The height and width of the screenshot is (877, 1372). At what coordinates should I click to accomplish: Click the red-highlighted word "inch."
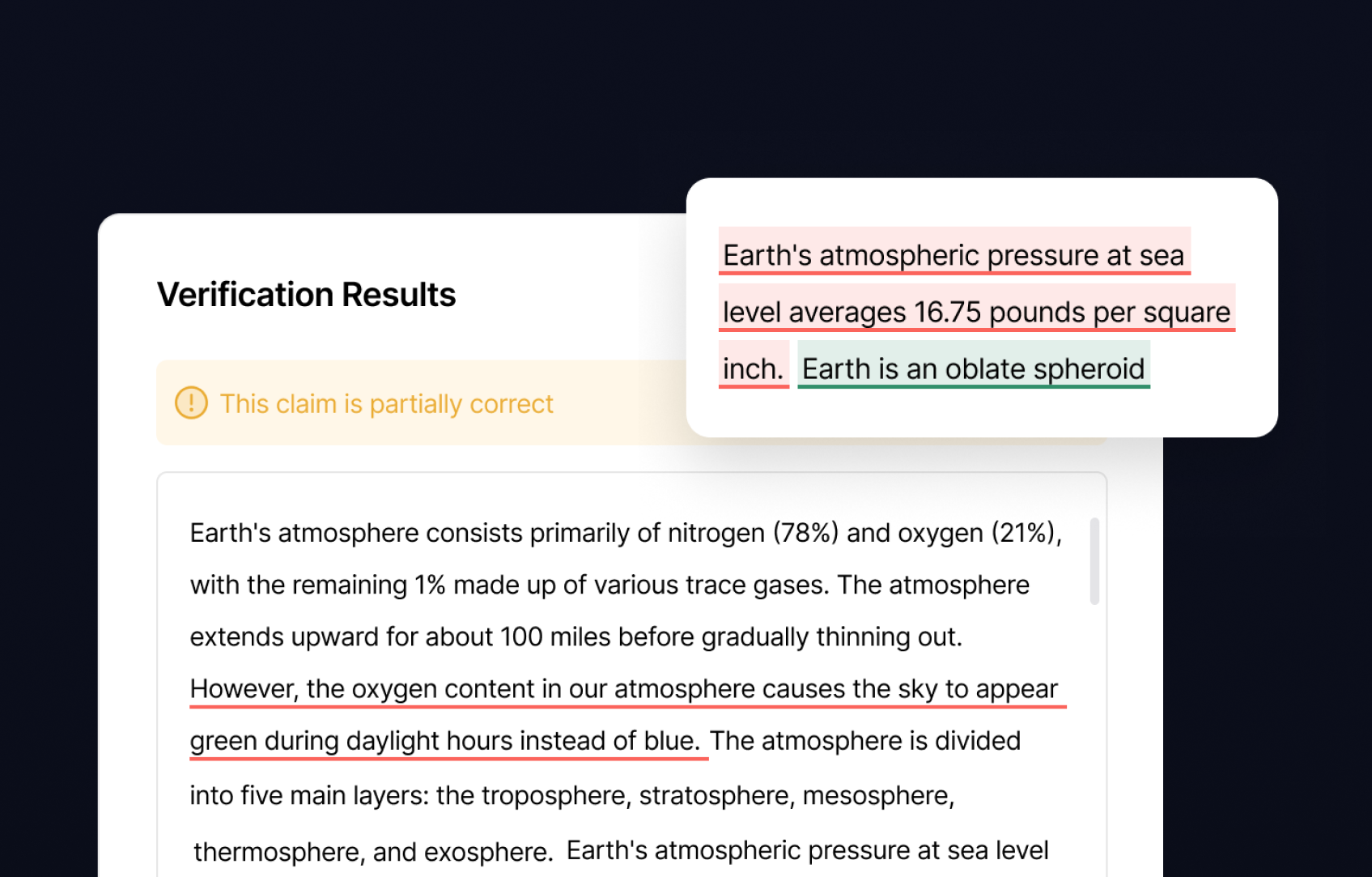pyautogui.click(x=753, y=369)
